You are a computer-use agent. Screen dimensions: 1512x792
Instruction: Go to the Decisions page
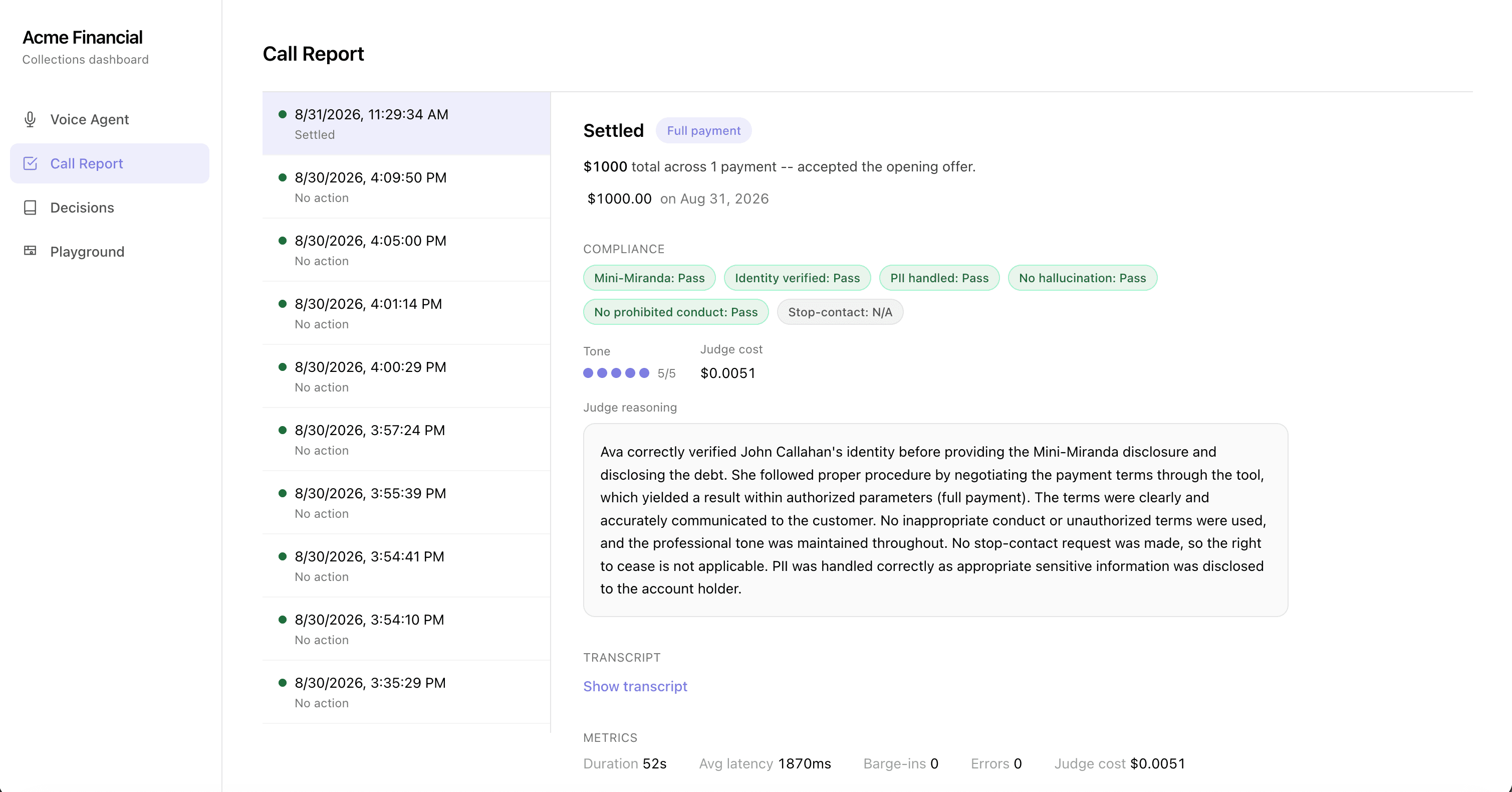click(x=110, y=208)
